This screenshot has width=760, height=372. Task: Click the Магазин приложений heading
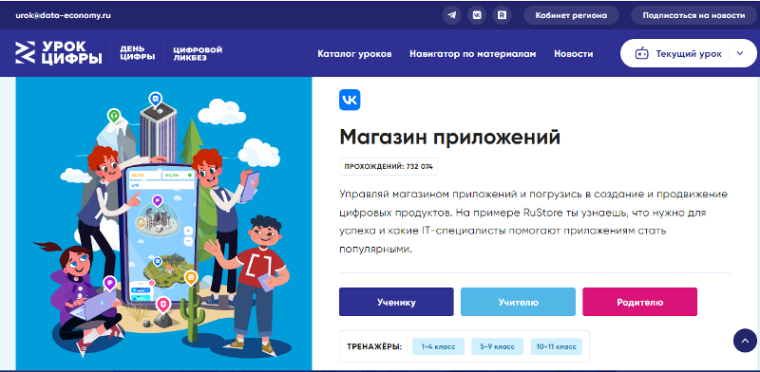click(x=450, y=137)
